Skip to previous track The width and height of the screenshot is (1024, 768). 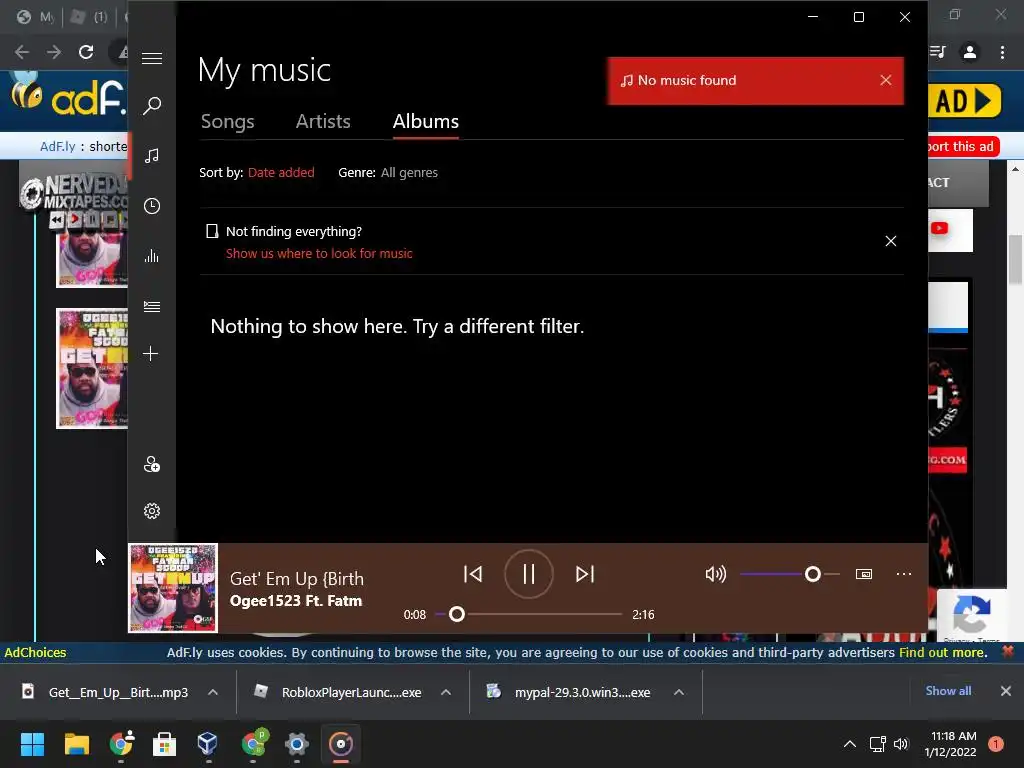473,574
